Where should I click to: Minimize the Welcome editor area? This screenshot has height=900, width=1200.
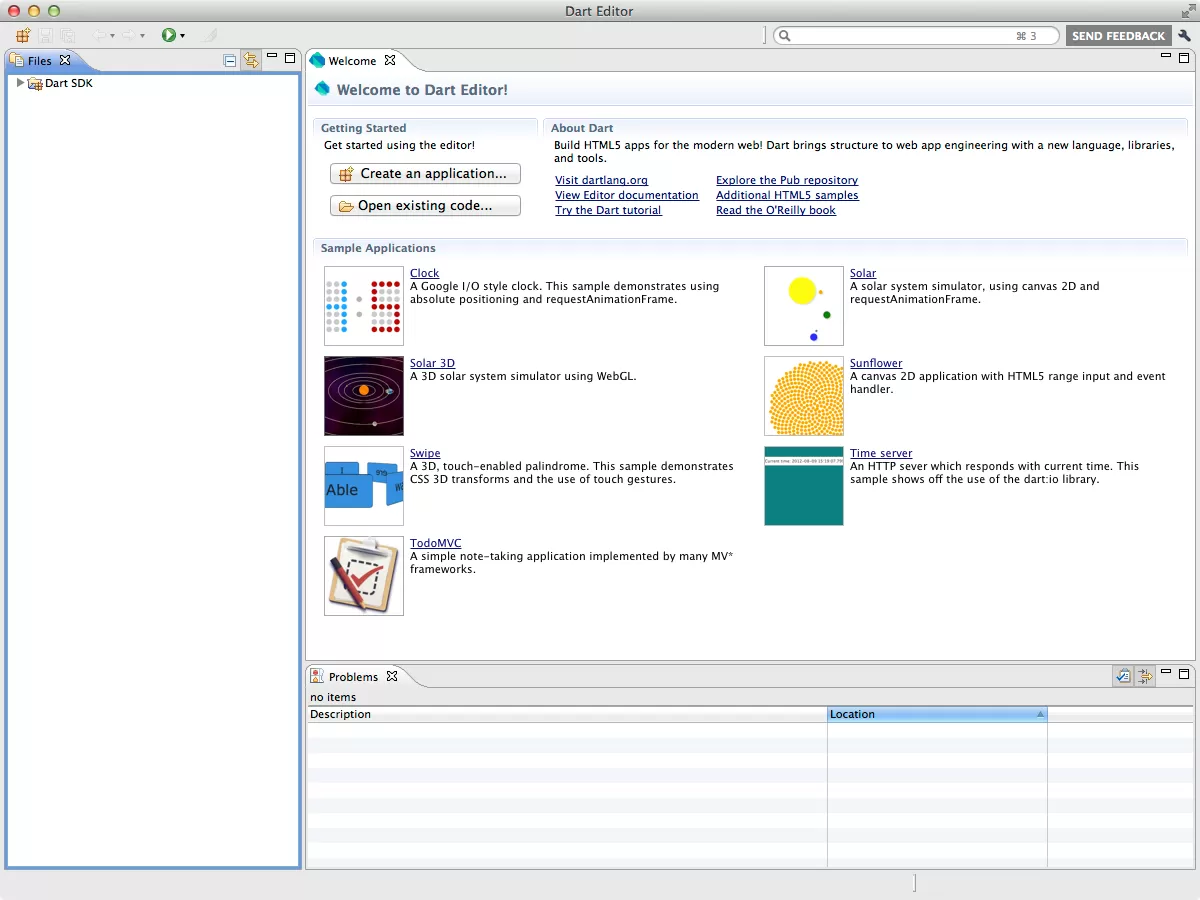click(1166, 57)
